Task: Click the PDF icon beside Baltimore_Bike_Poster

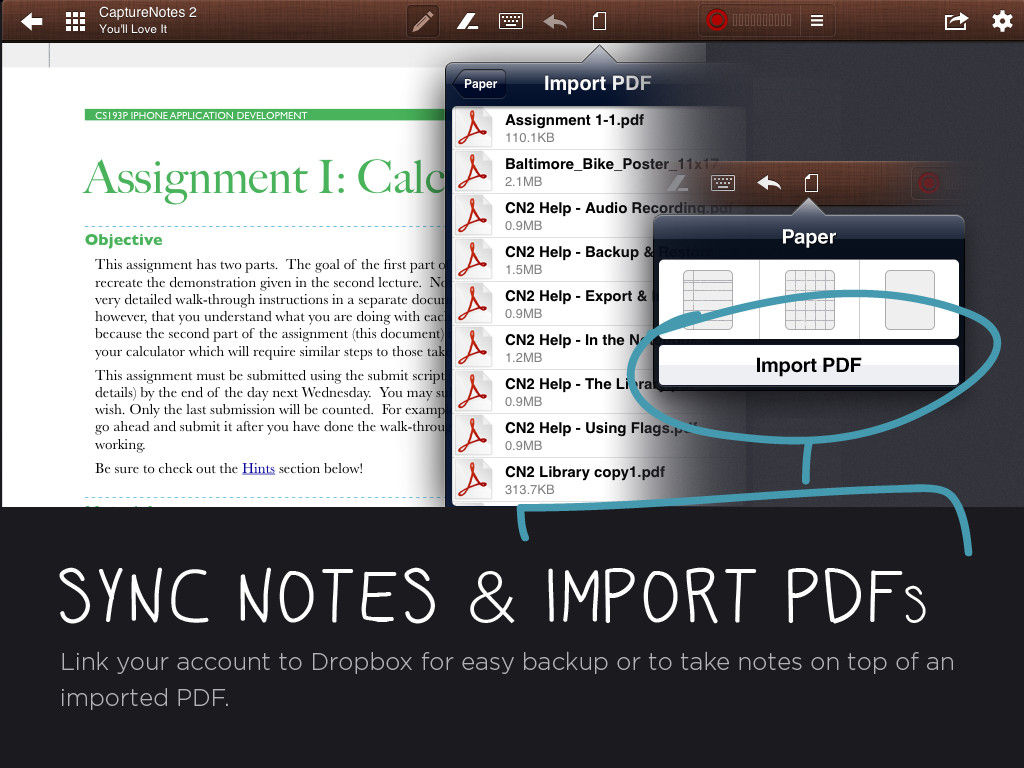Action: click(x=473, y=172)
